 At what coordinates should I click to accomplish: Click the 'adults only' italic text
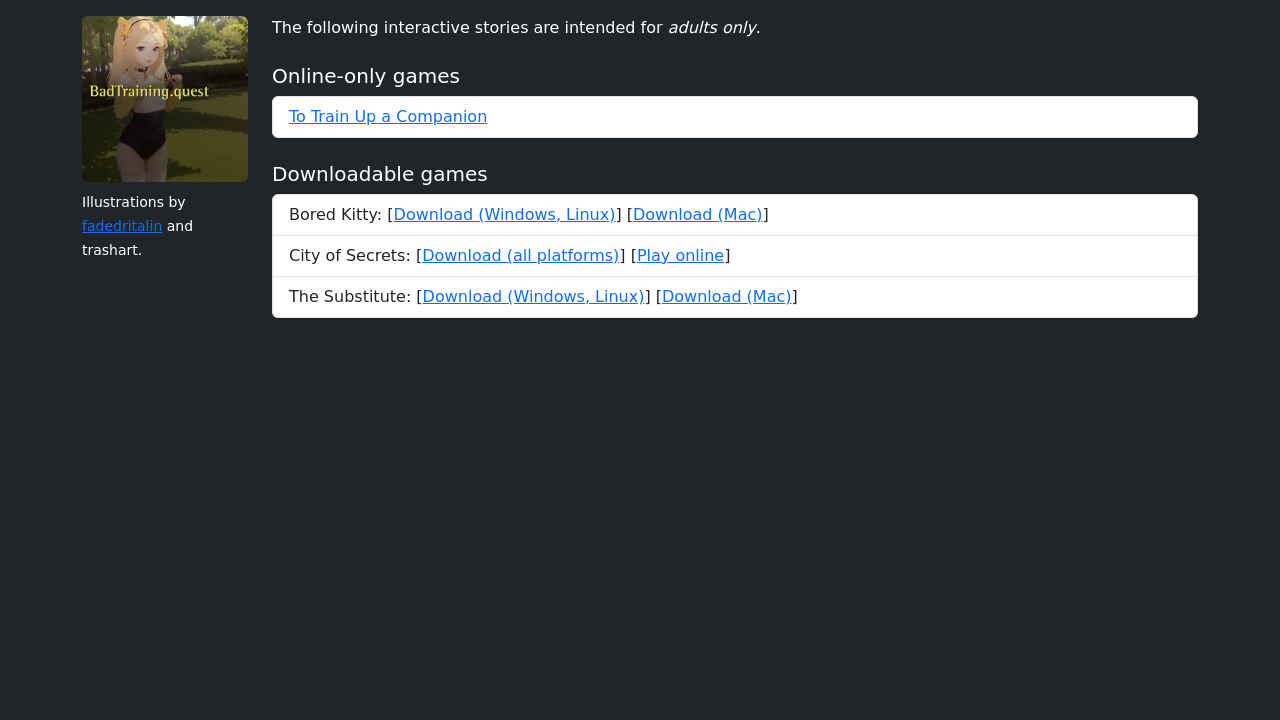pos(712,28)
